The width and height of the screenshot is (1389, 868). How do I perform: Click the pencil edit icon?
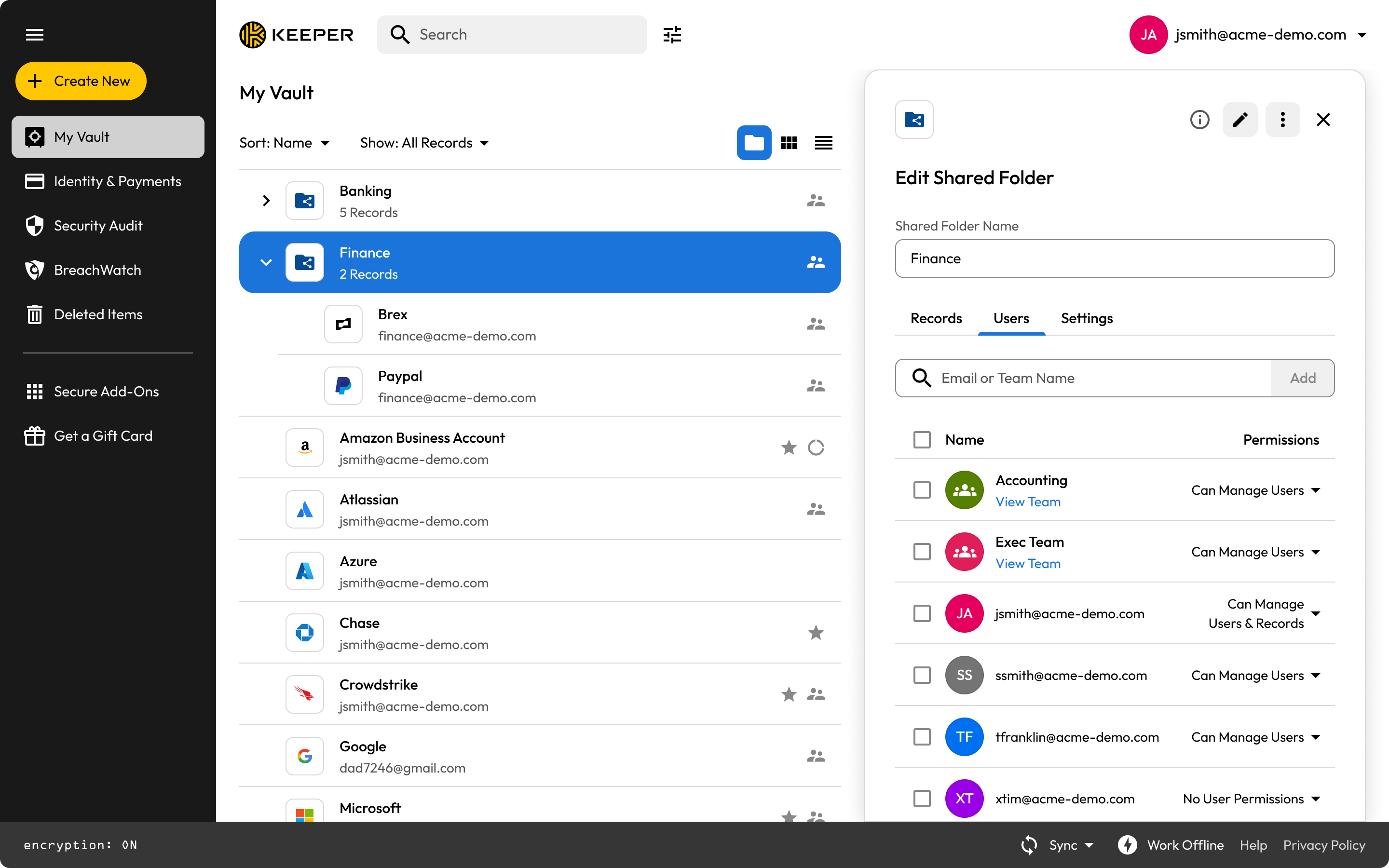pyautogui.click(x=1240, y=120)
